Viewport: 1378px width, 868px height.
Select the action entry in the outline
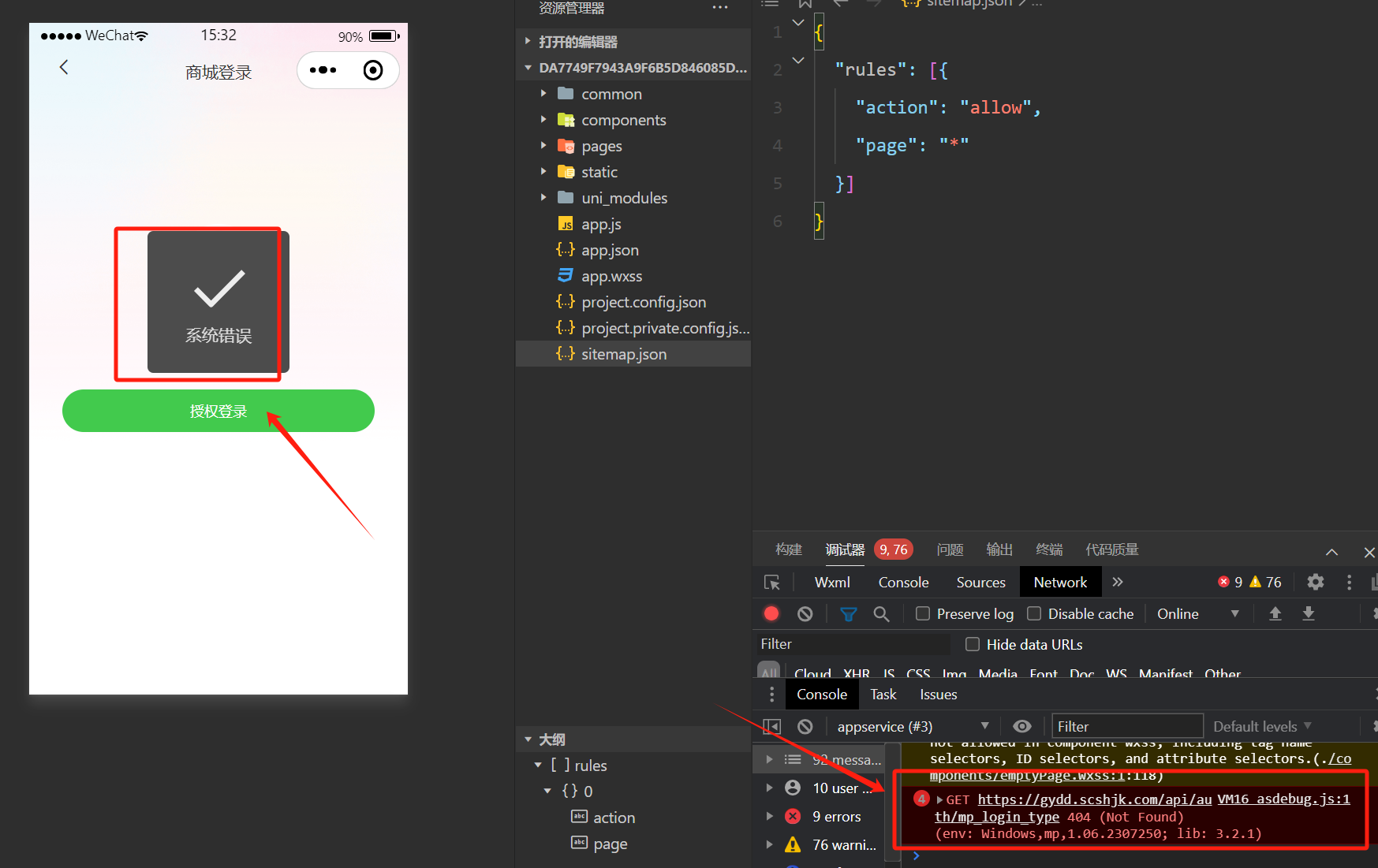(614, 818)
